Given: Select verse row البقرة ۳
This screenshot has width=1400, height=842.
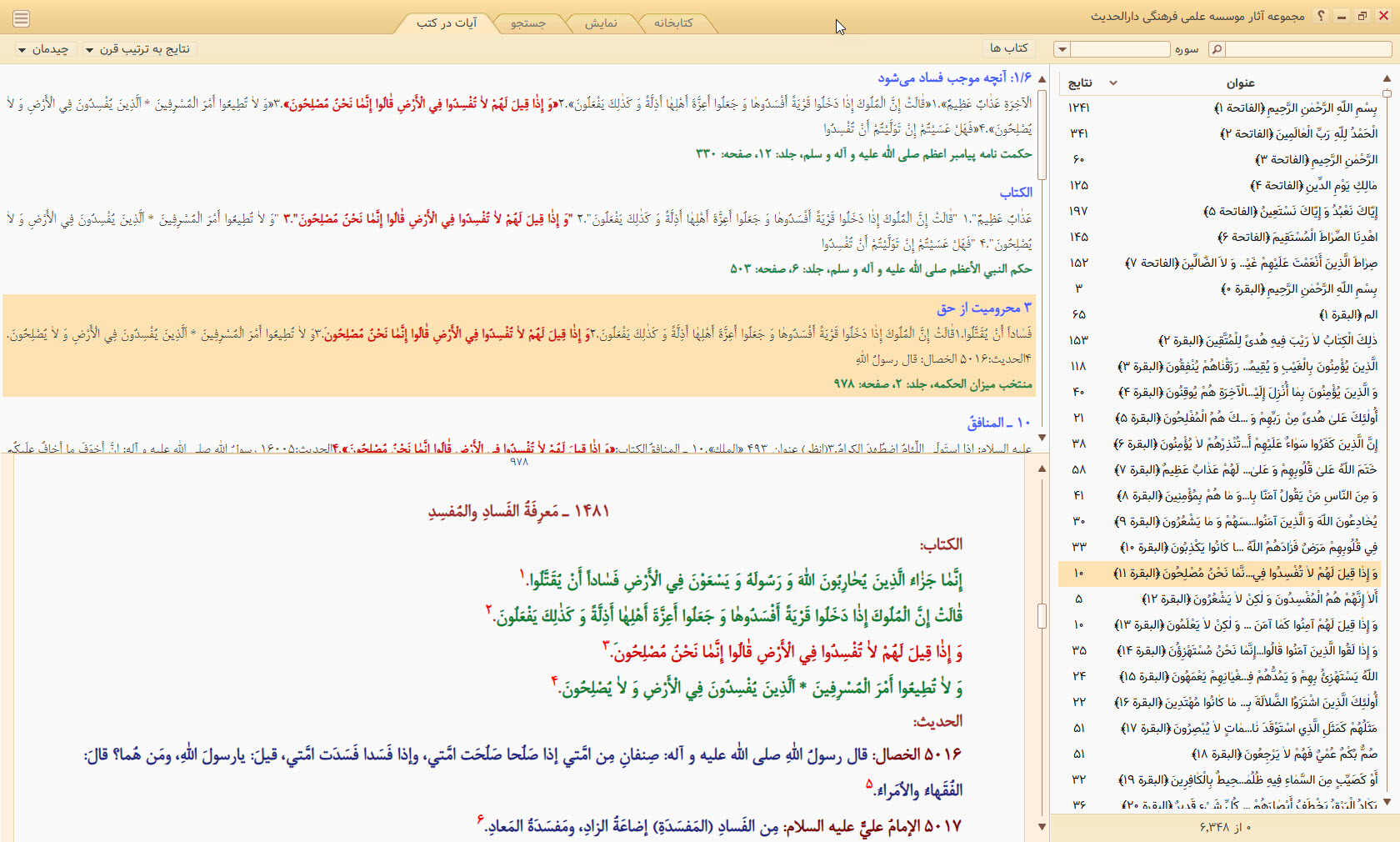Looking at the screenshot, I should pos(1220,366).
